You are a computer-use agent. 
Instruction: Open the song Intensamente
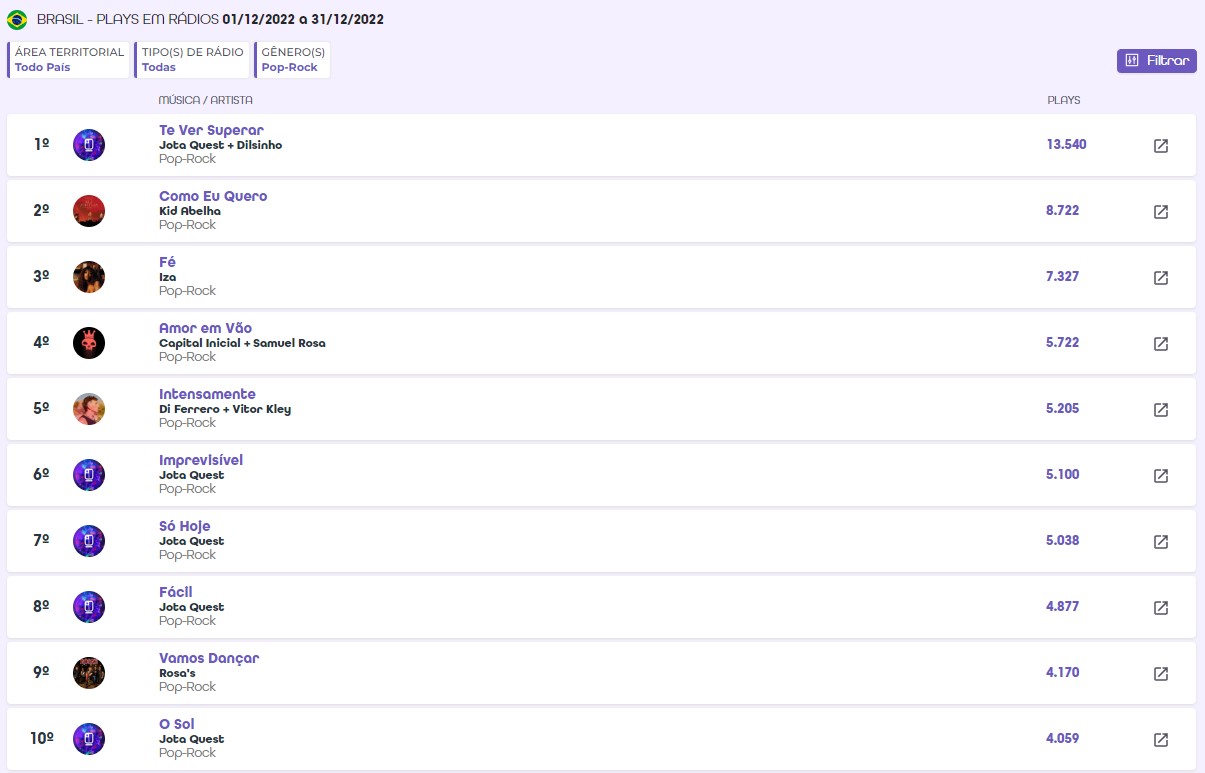207,394
